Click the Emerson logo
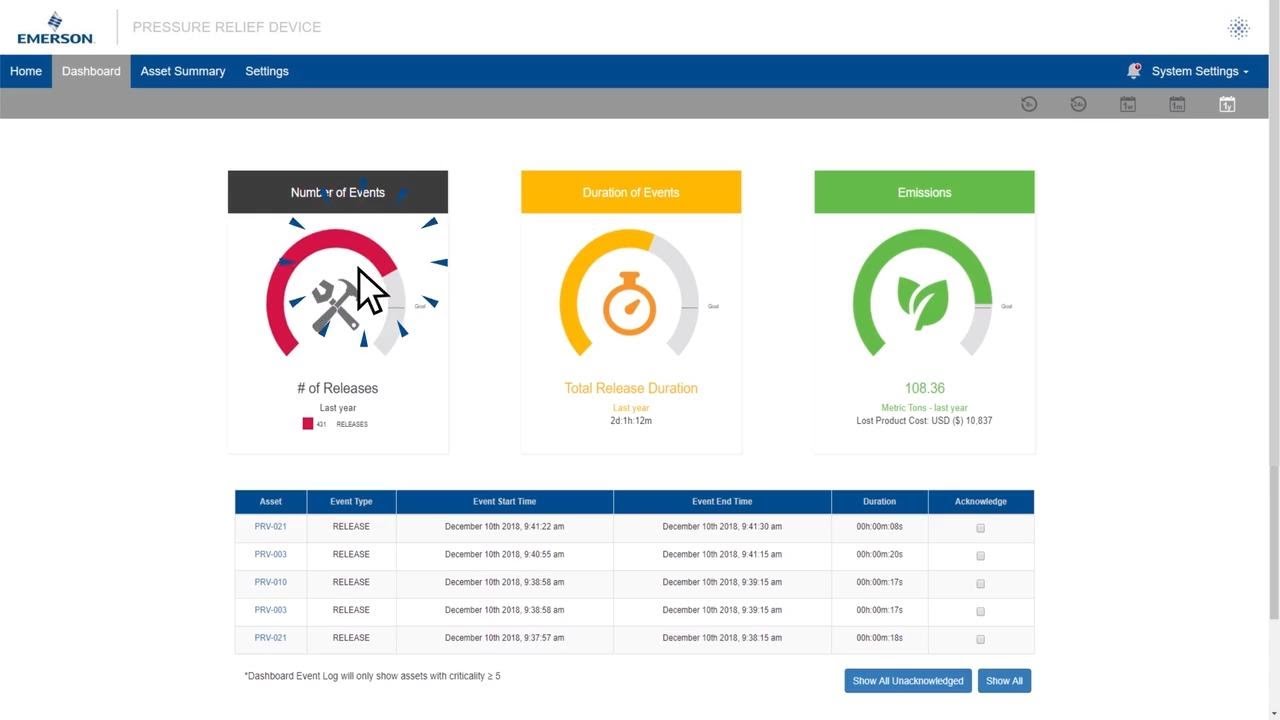Screen dimensions: 1280x720 (55, 28)
